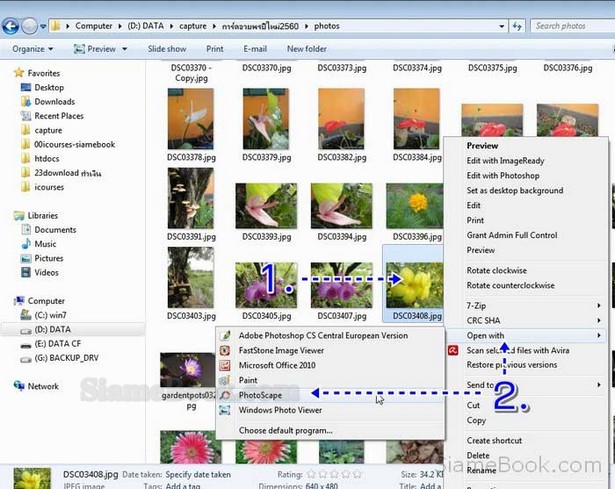Viewport: 615px width, 489px height.
Task: Open Music library
Action: pos(45,244)
